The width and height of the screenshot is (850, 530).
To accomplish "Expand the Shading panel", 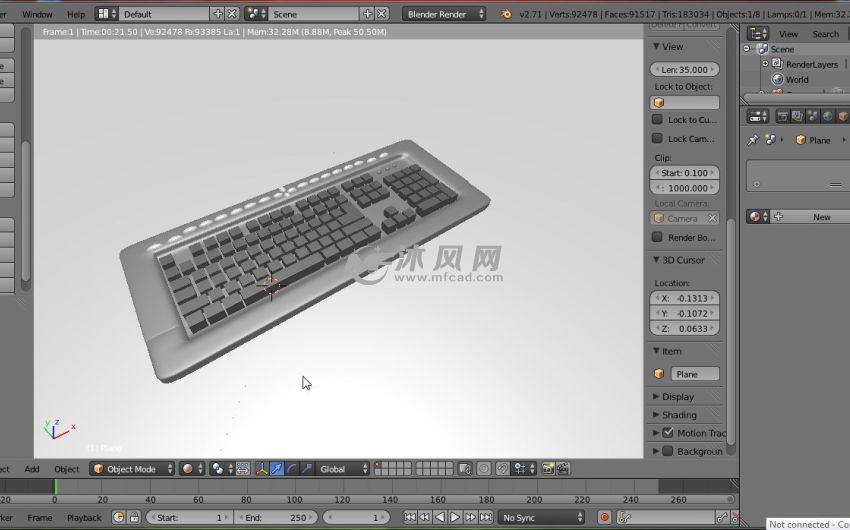I will [678, 415].
